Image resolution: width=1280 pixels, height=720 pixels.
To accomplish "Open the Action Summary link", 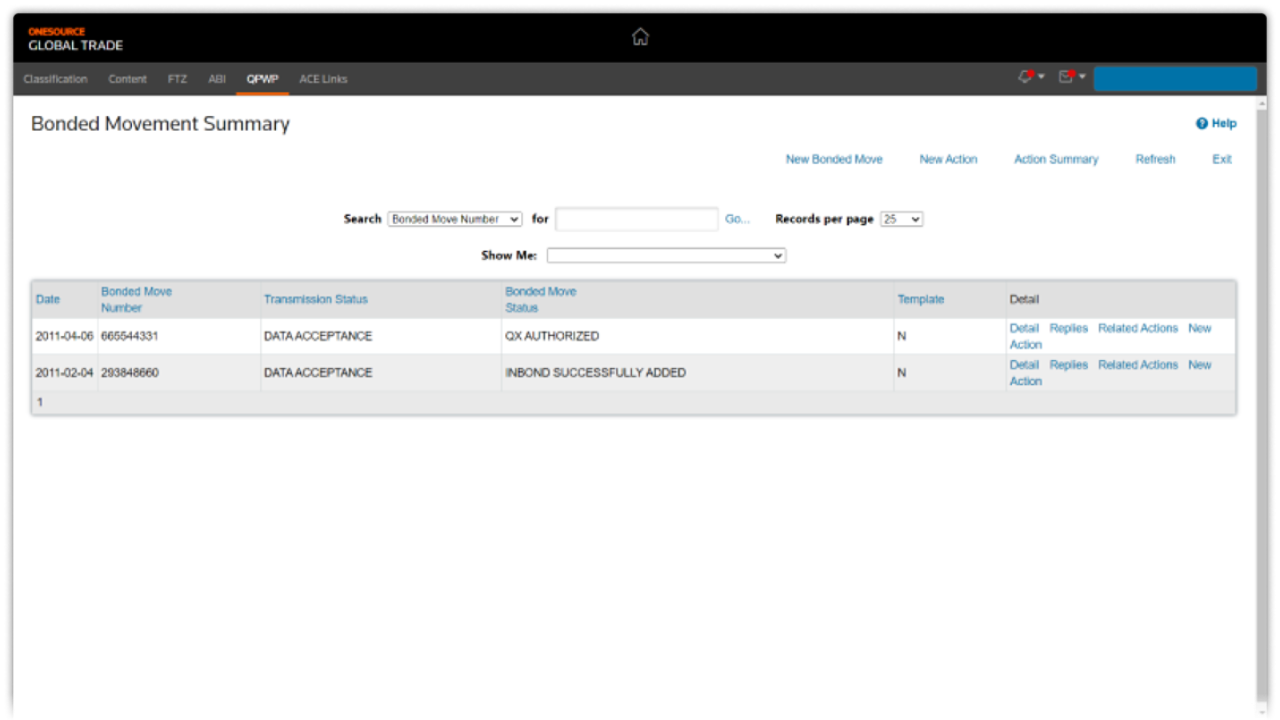I will [x=1056, y=159].
